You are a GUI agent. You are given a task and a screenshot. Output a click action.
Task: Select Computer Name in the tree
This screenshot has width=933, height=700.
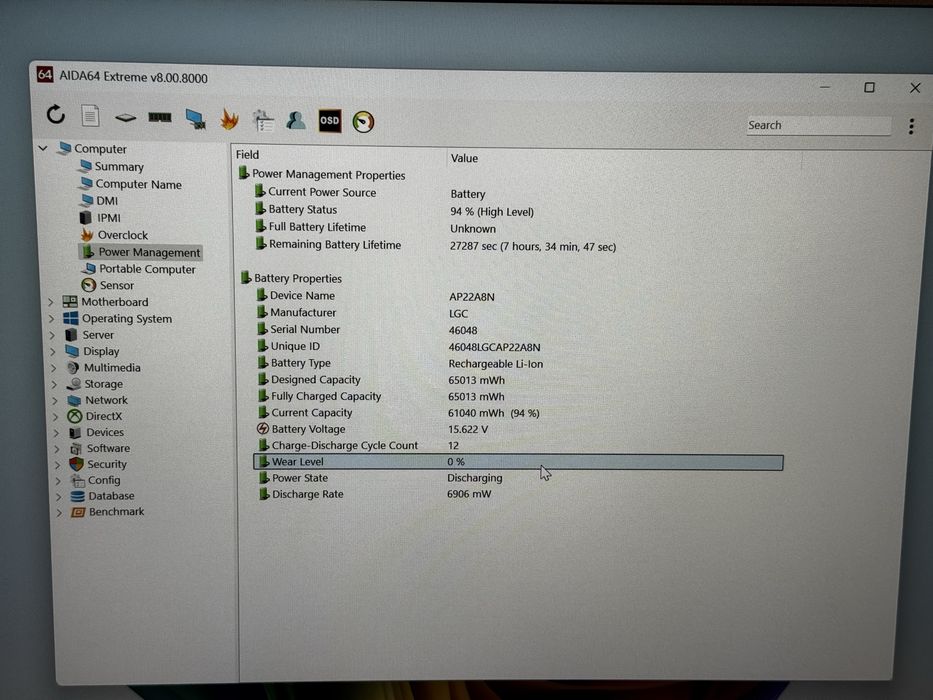point(130,184)
